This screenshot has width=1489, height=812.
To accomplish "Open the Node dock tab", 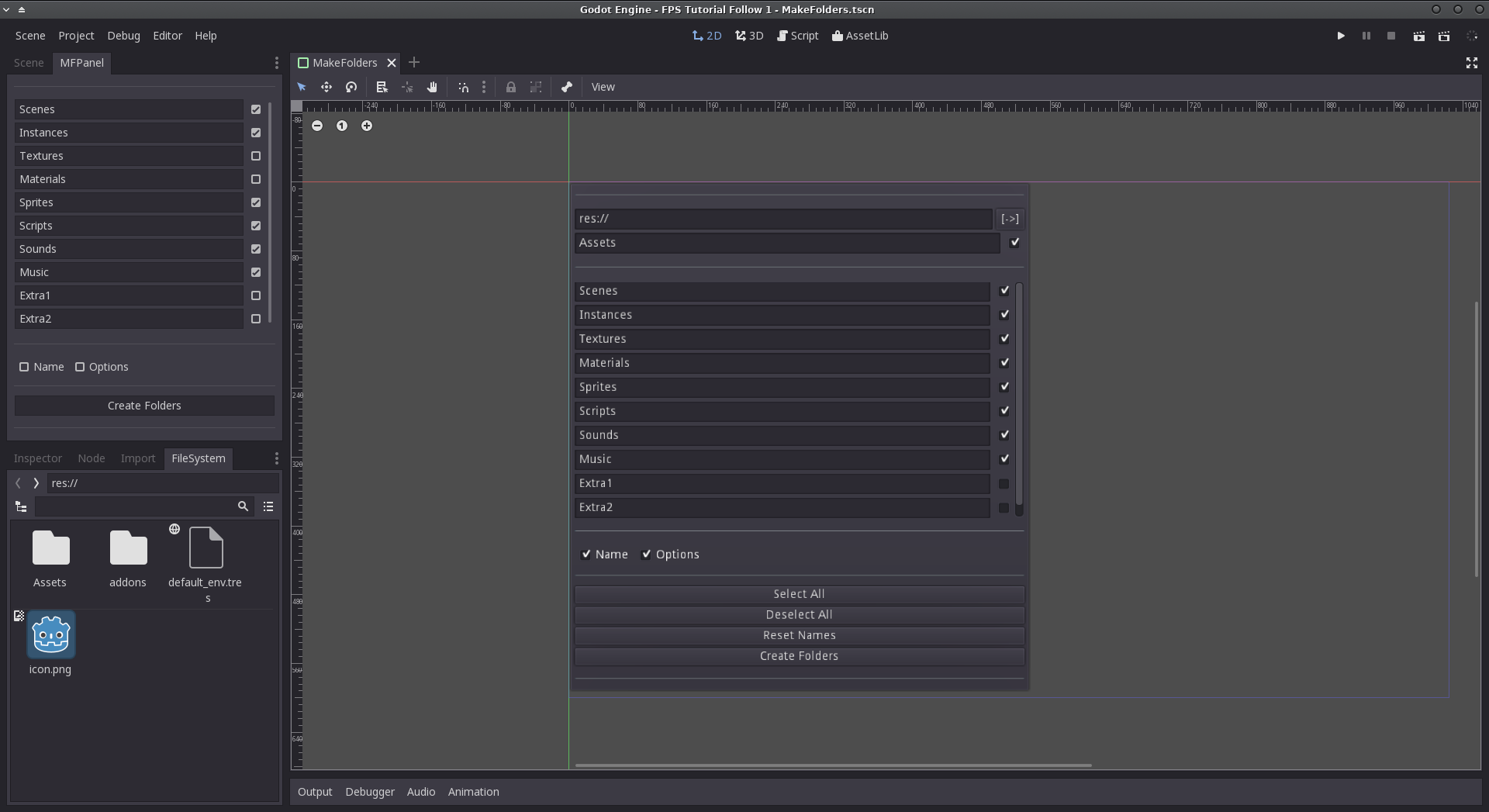I will 92,458.
